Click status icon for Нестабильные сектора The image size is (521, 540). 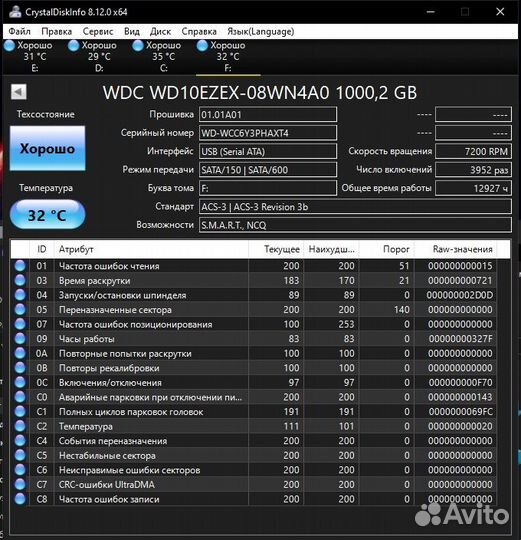pyautogui.click(x=20, y=455)
